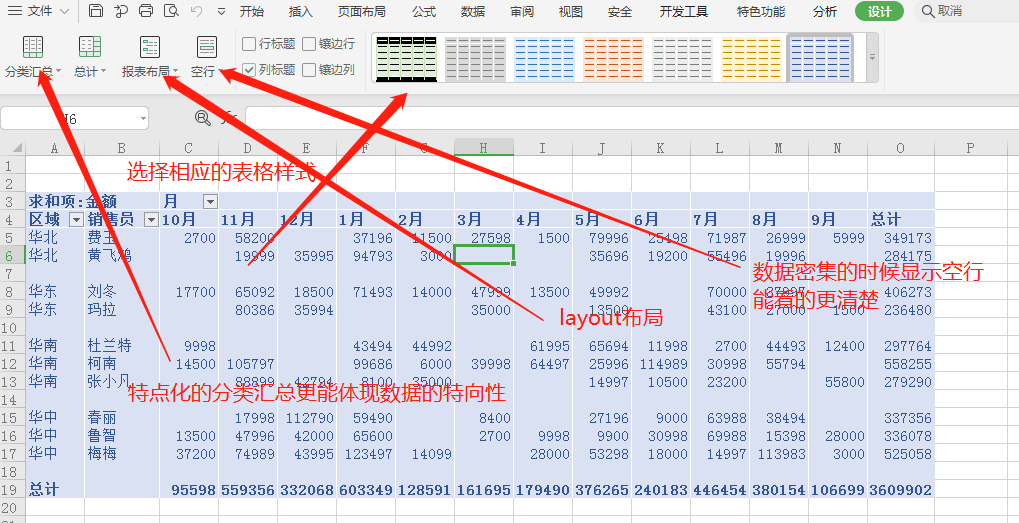
Task: Open the 销售员 filter dropdown
Action: (x=151, y=220)
